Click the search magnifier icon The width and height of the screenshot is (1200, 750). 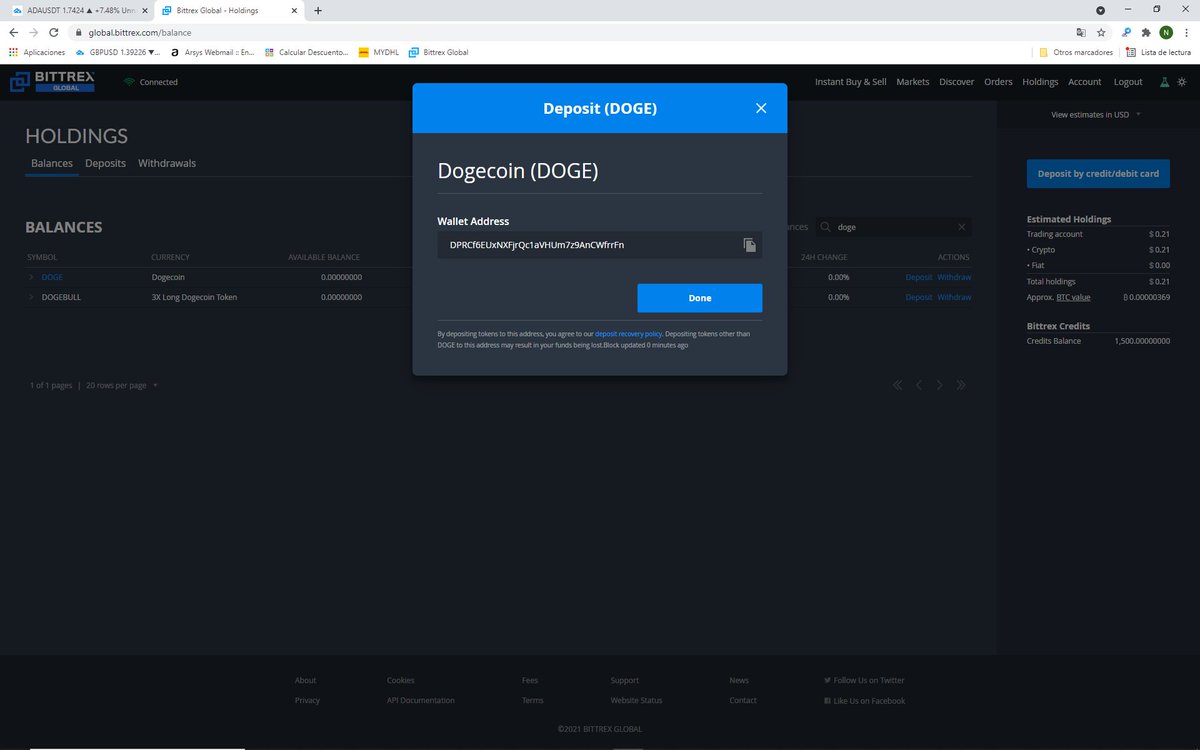[826, 227]
